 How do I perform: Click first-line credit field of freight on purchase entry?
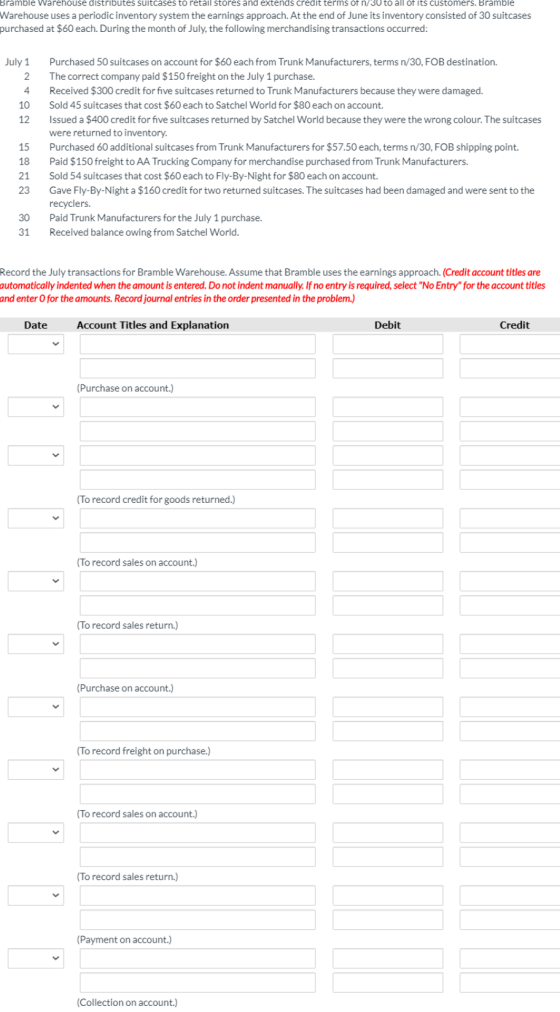coord(510,707)
